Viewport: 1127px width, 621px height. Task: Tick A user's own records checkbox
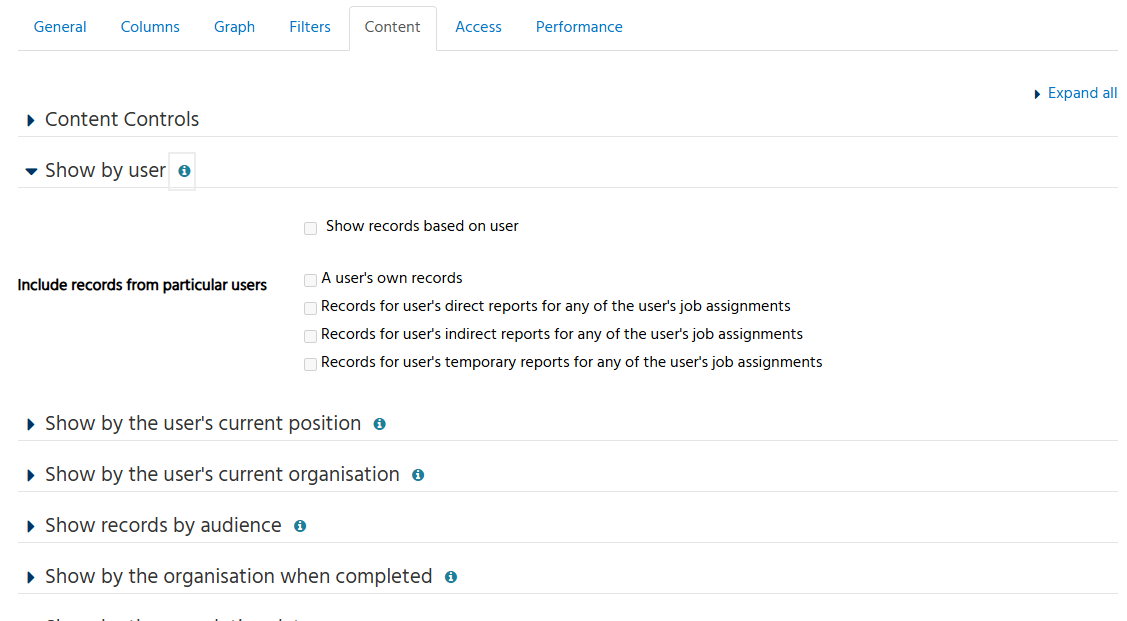[x=310, y=280]
